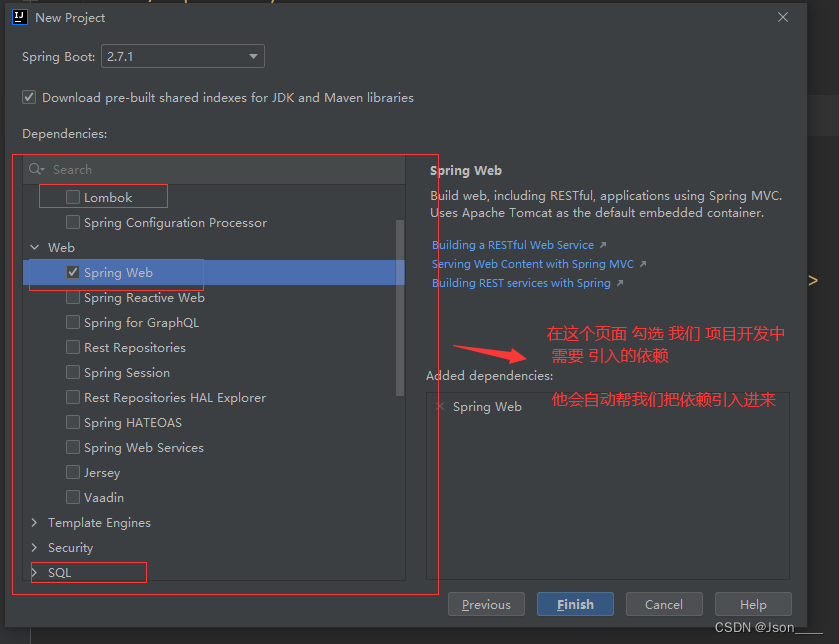Expand the SQL section
The image size is (839, 644).
coord(33,572)
